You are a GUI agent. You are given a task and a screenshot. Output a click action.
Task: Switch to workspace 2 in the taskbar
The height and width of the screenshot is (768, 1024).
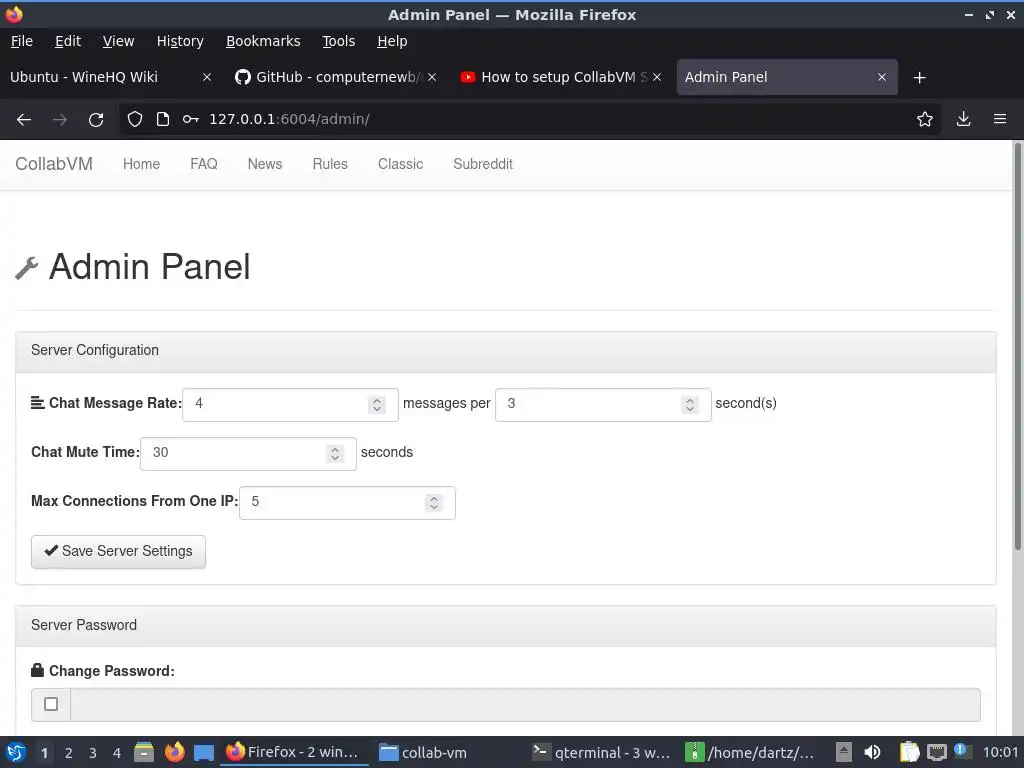point(69,753)
